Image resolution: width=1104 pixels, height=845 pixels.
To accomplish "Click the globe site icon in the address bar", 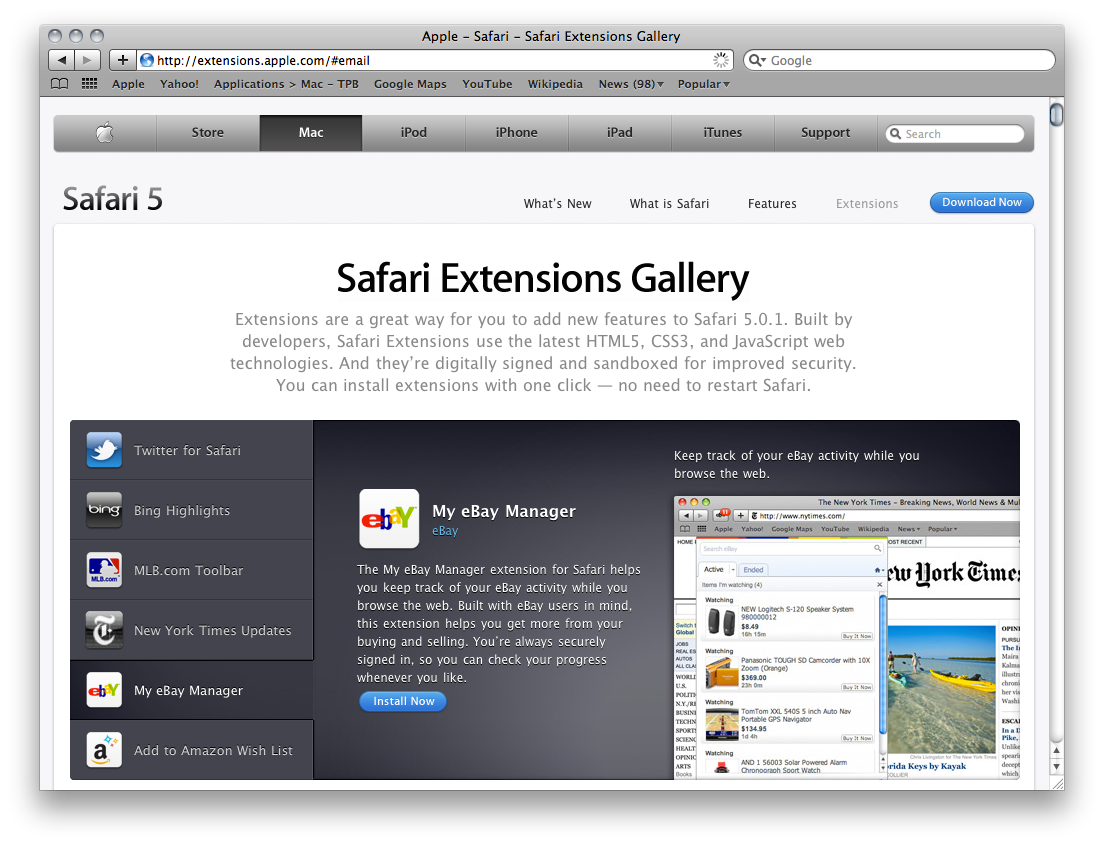I will pos(146,60).
